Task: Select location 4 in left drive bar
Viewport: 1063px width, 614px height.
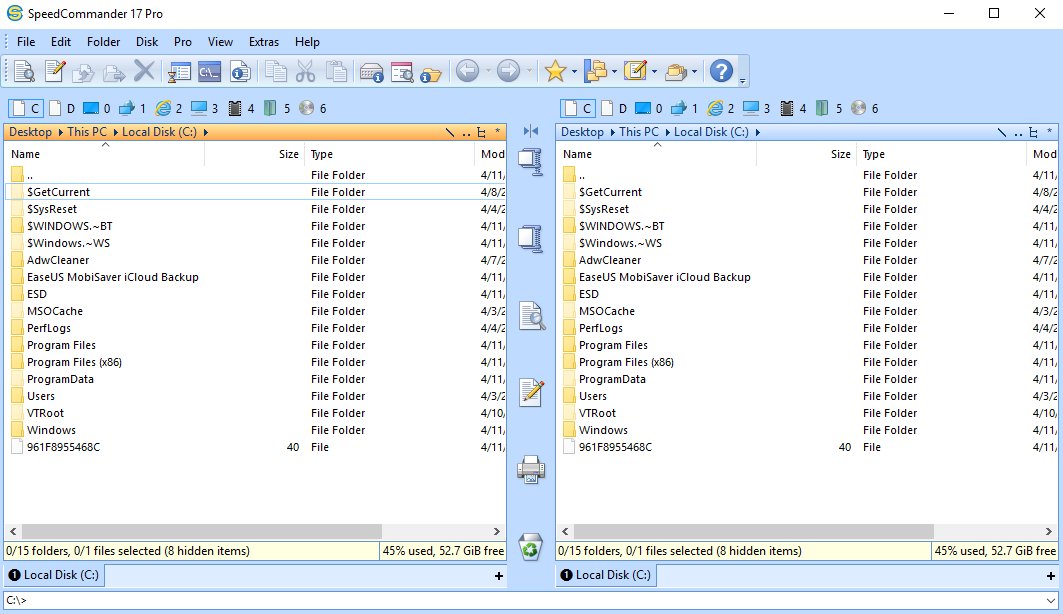Action: click(241, 108)
